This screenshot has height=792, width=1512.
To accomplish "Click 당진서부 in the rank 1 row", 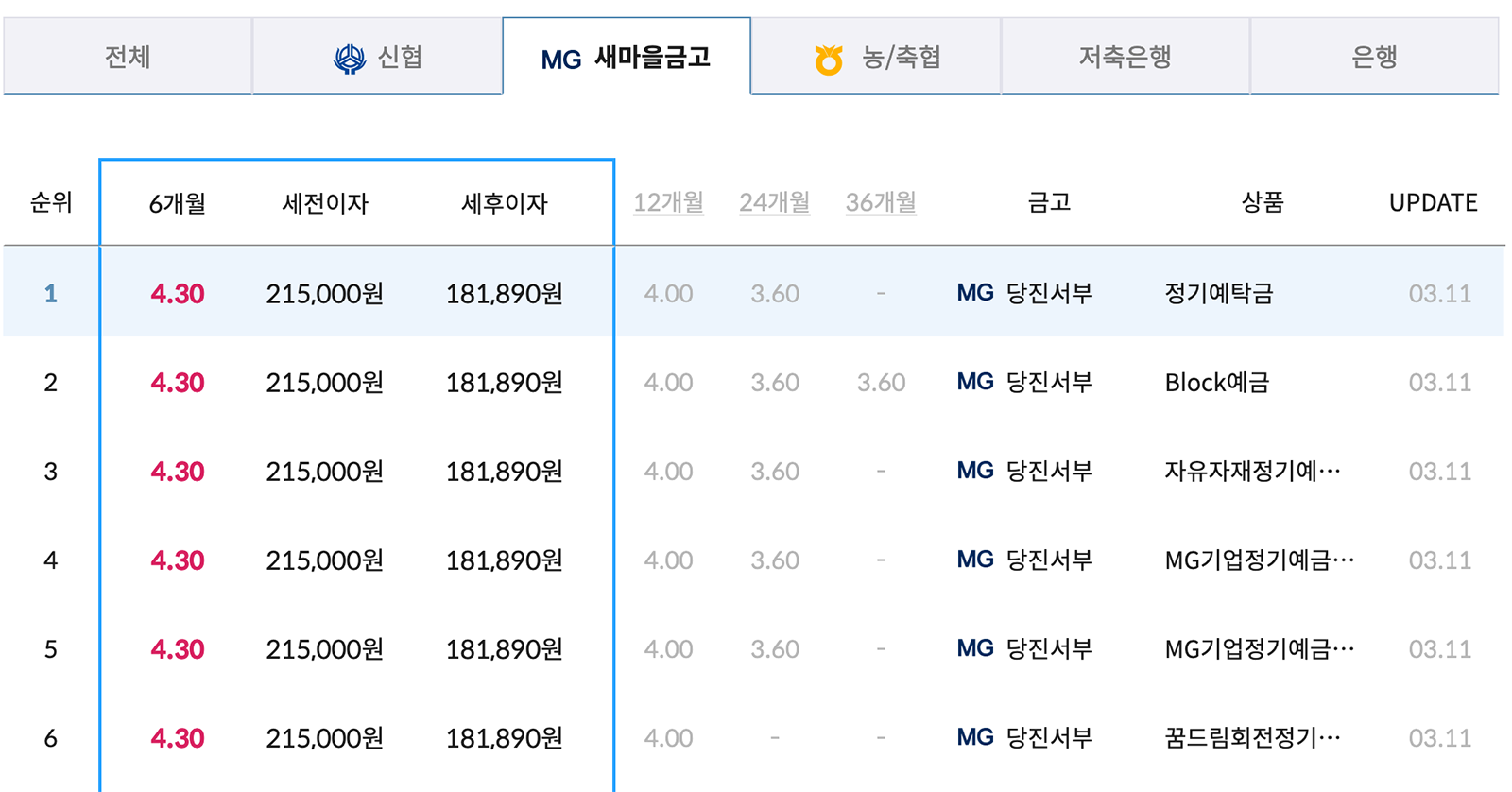I will [1050, 293].
